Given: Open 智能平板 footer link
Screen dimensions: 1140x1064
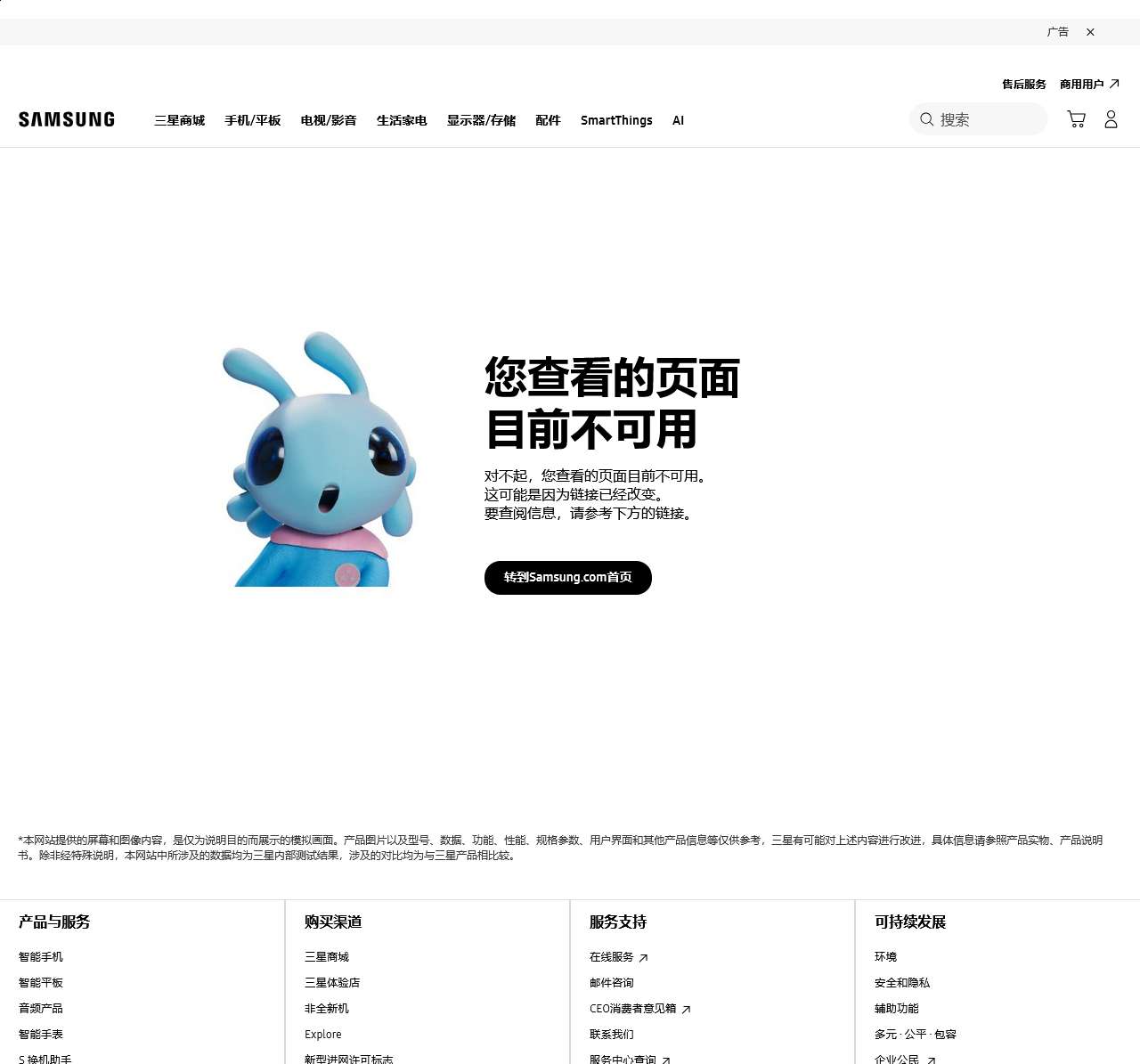Looking at the screenshot, I should pyautogui.click(x=41, y=983).
